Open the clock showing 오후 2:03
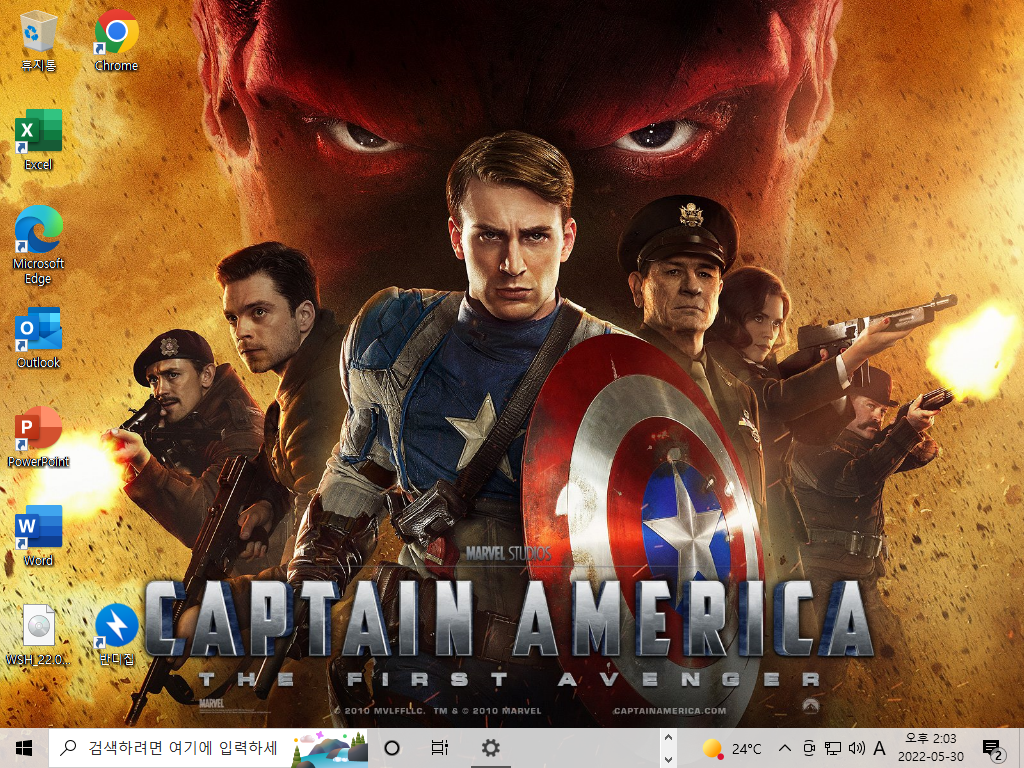 click(931, 748)
